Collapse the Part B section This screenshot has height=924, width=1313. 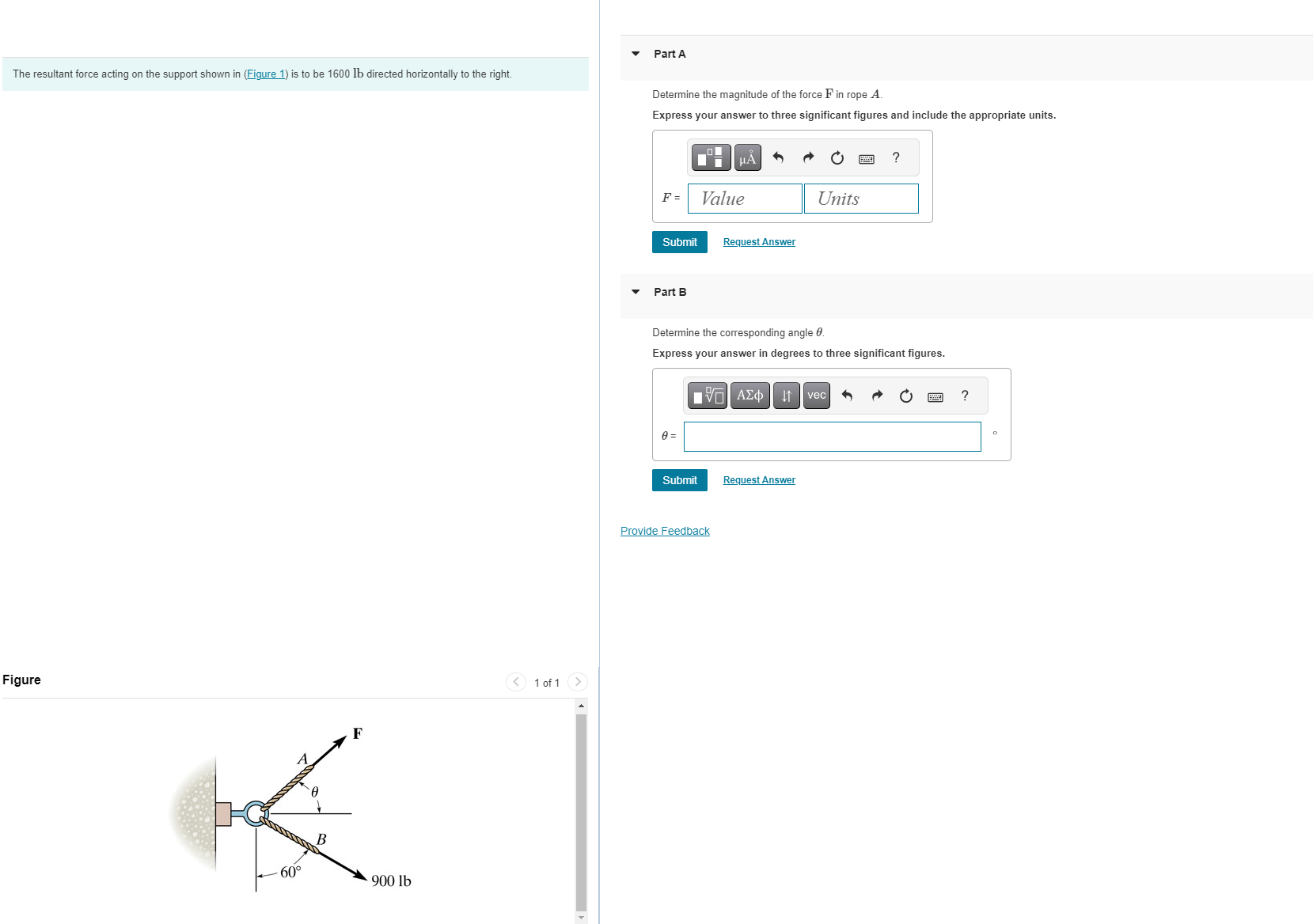pos(636,292)
